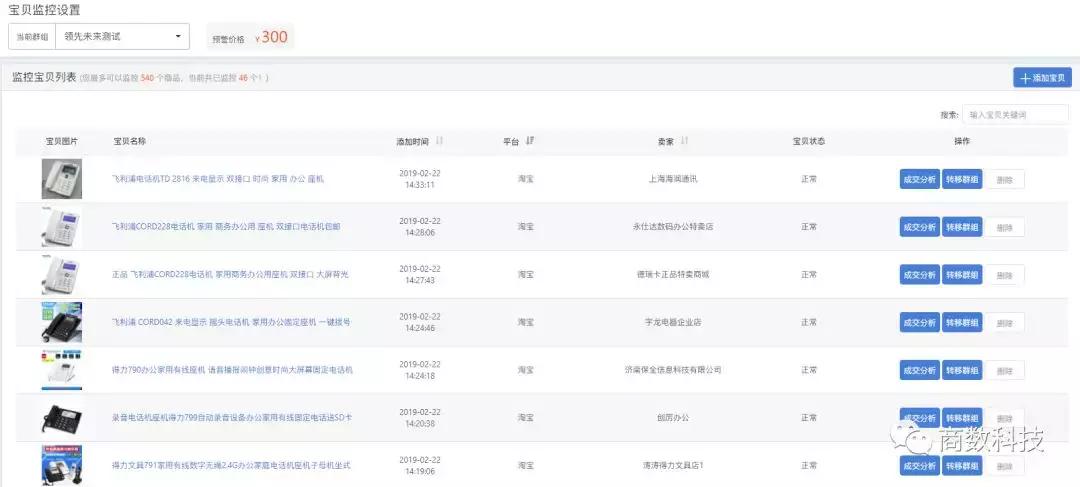1080x487 pixels.
Task: Open thumbnail for 永仕达数码办公特卖店 row
Action: click(x=61, y=227)
